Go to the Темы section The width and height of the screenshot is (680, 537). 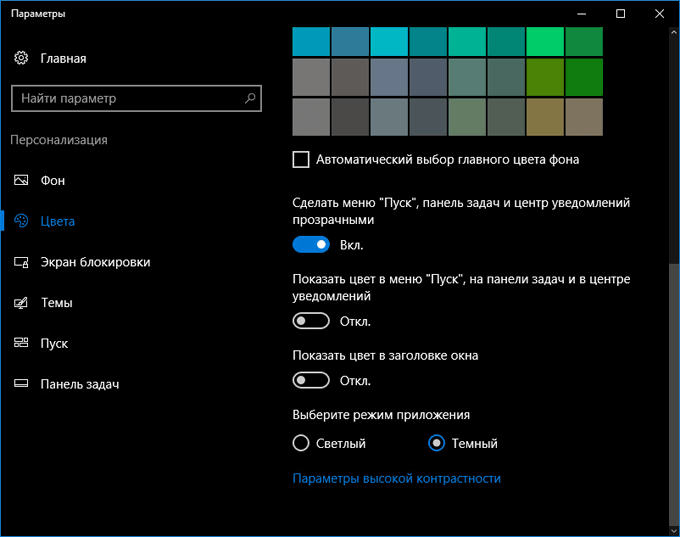(56, 303)
